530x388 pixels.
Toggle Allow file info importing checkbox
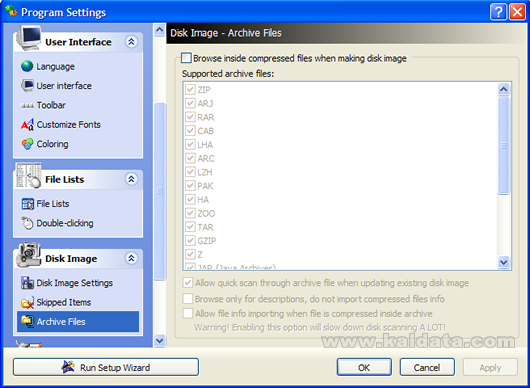[x=188, y=313]
